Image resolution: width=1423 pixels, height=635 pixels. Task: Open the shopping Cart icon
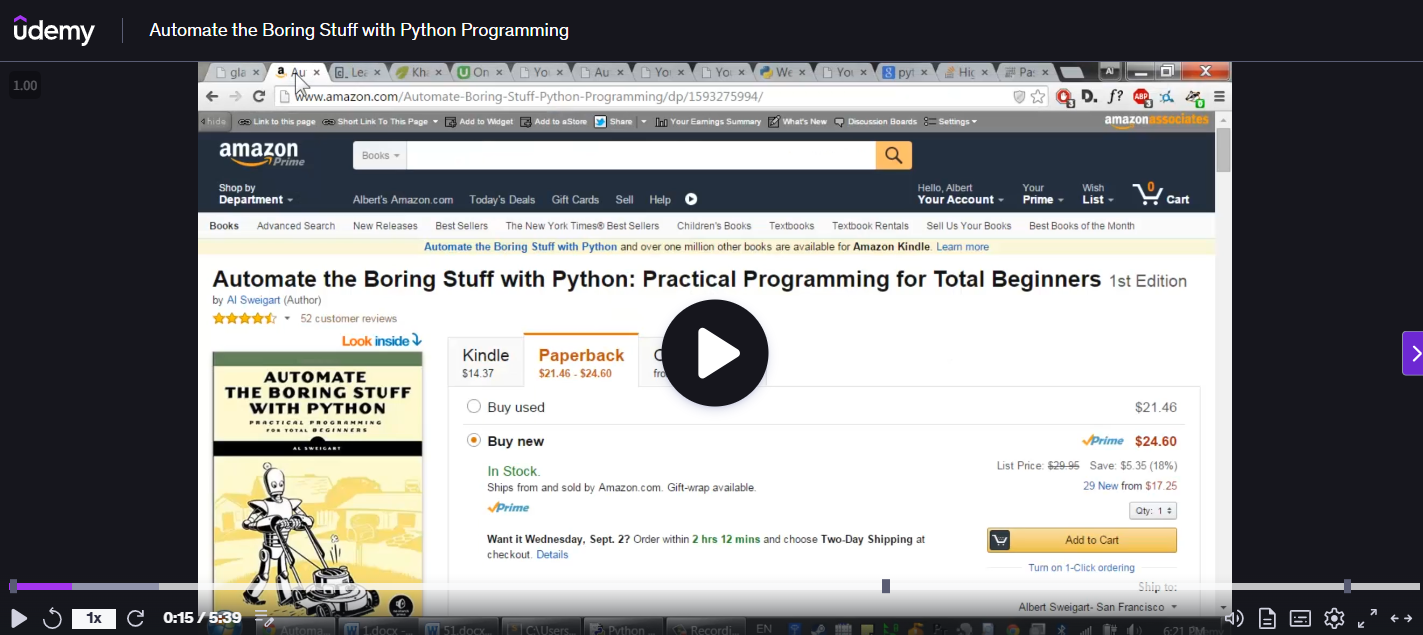1160,194
